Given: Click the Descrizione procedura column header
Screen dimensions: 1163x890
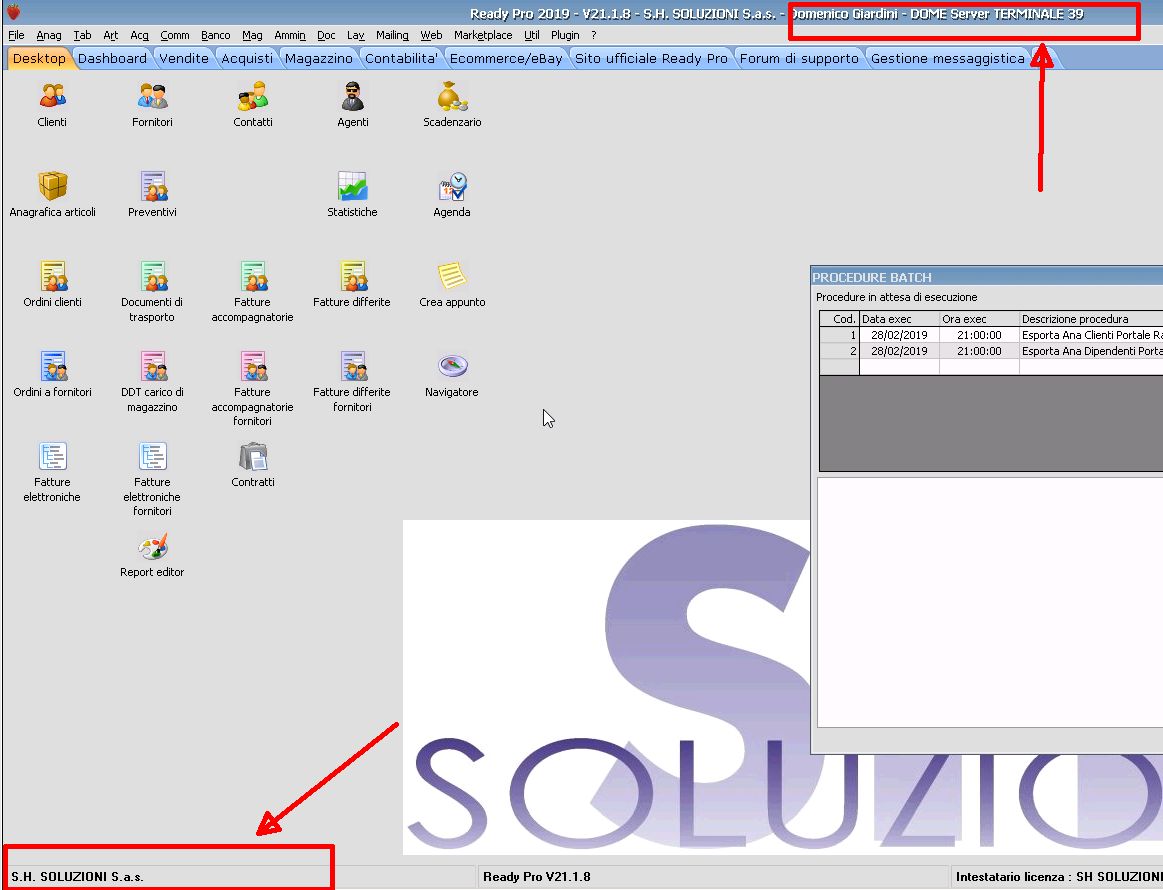Looking at the screenshot, I should point(1091,319).
